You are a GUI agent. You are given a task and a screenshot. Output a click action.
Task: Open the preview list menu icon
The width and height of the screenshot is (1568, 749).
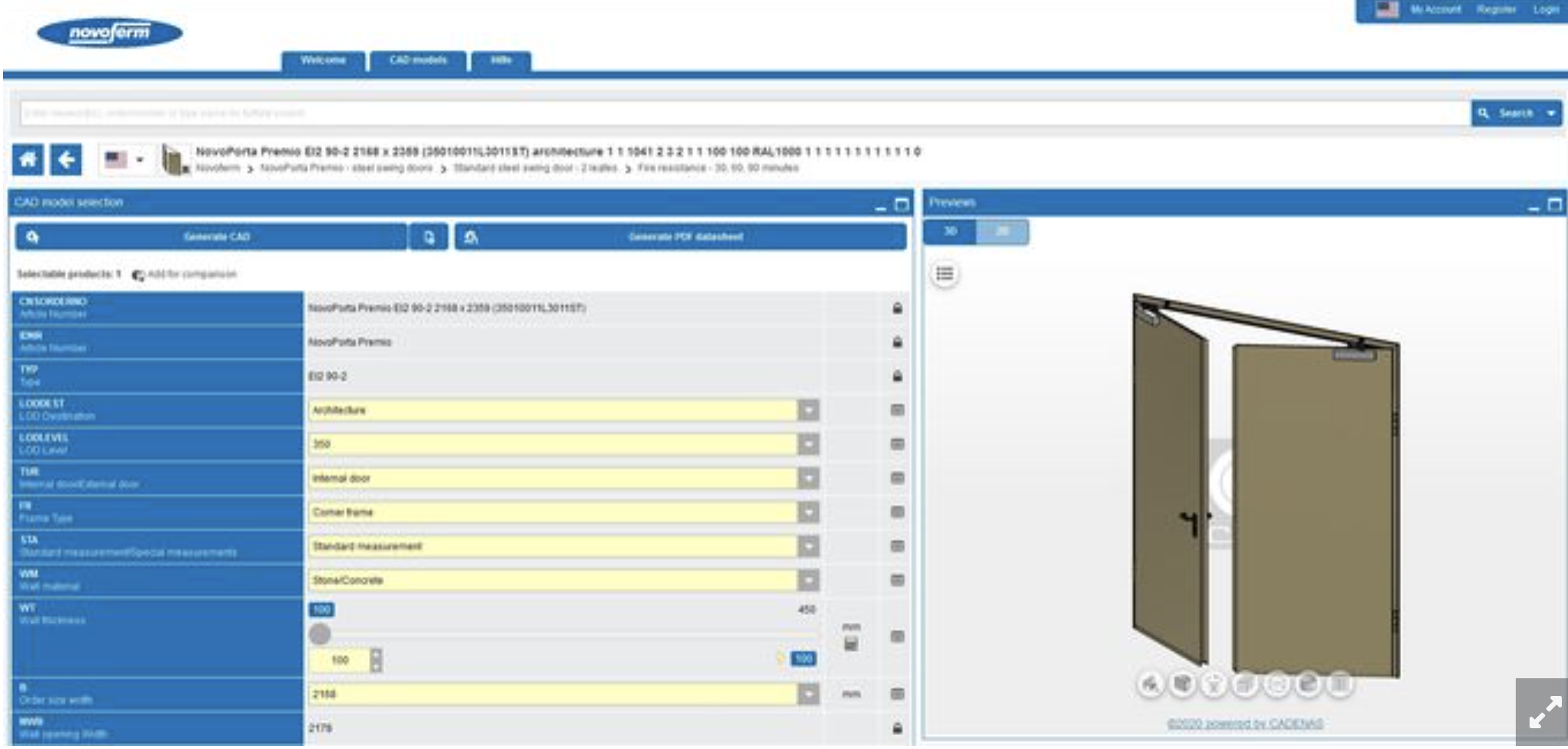tap(945, 274)
